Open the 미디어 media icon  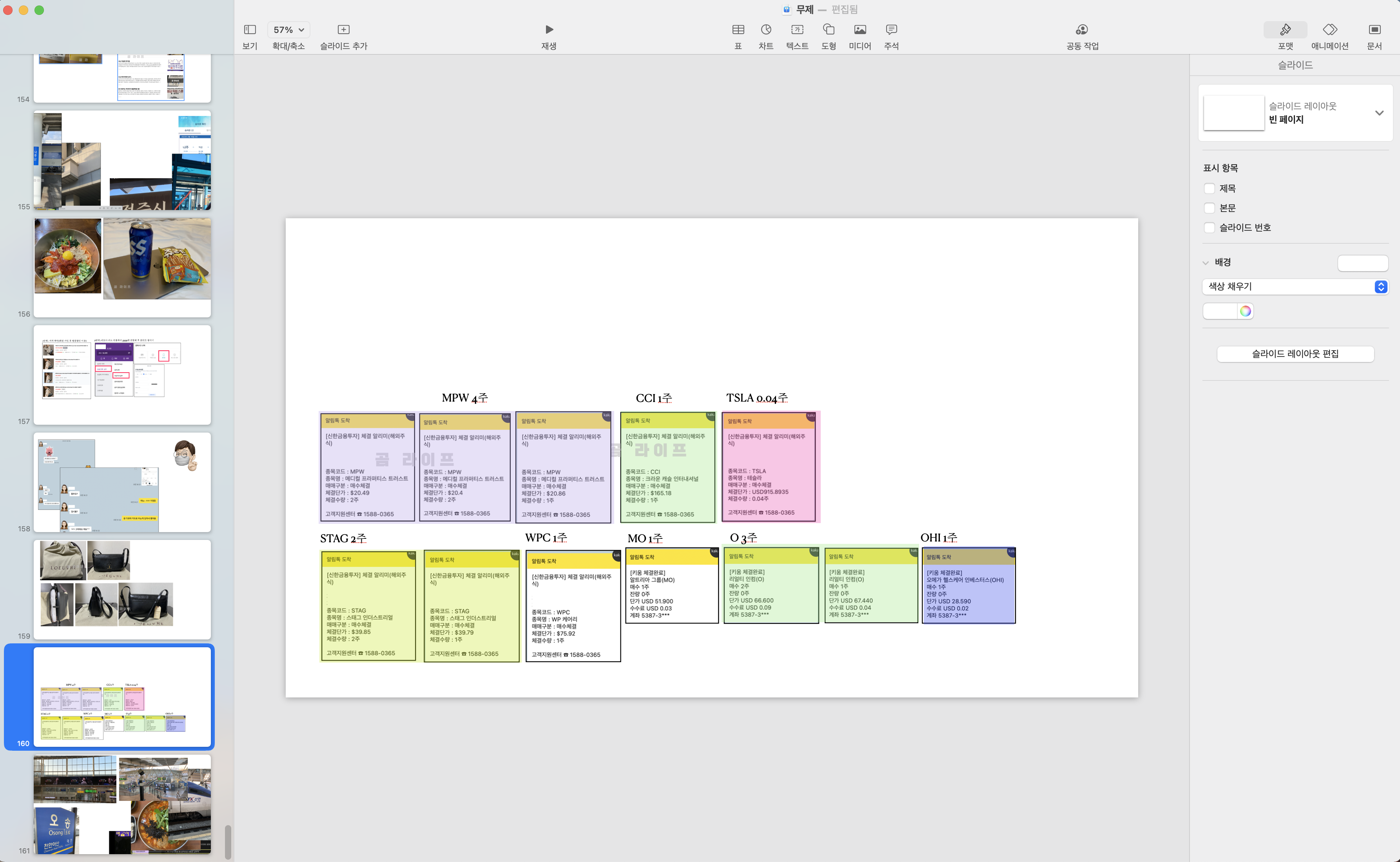[x=860, y=30]
